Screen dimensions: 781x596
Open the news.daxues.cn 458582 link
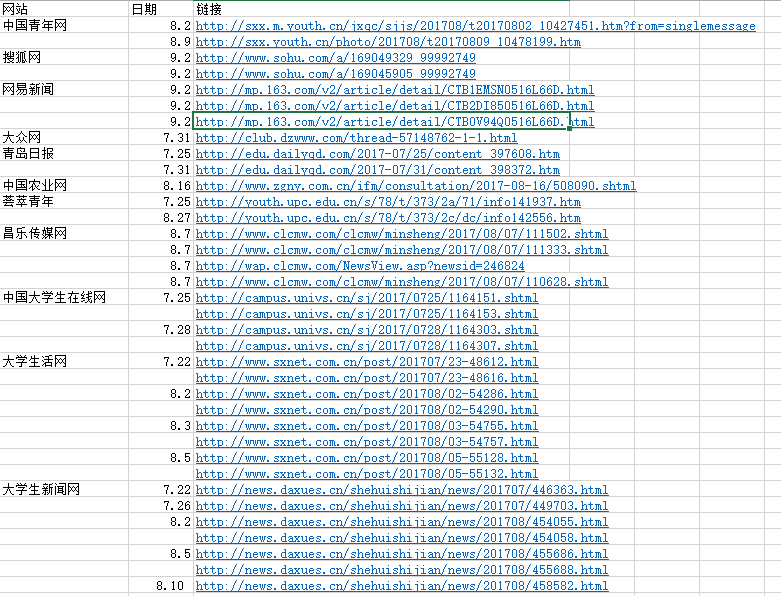click(x=401, y=586)
